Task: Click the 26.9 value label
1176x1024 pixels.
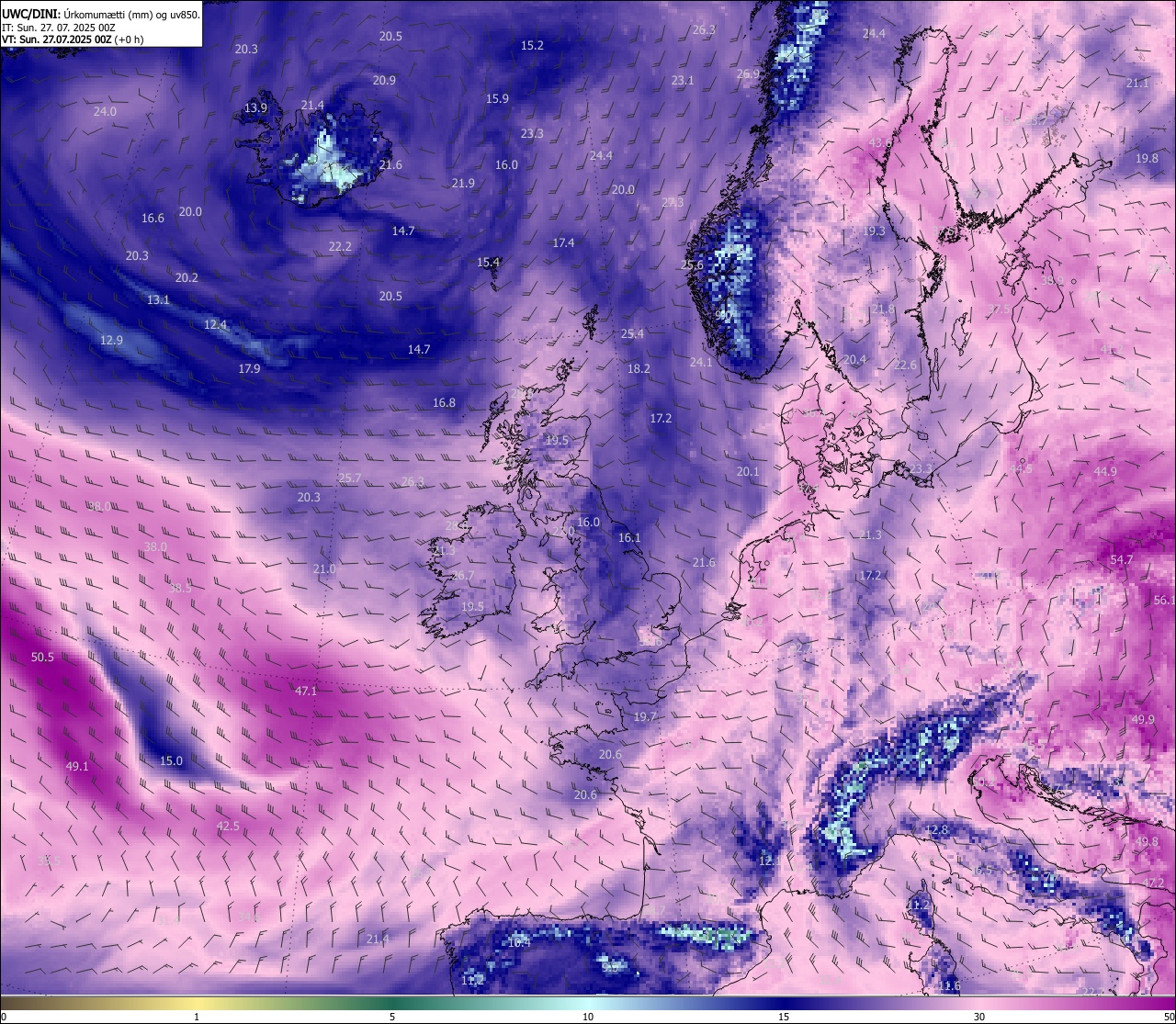Action: [x=748, y=73]
